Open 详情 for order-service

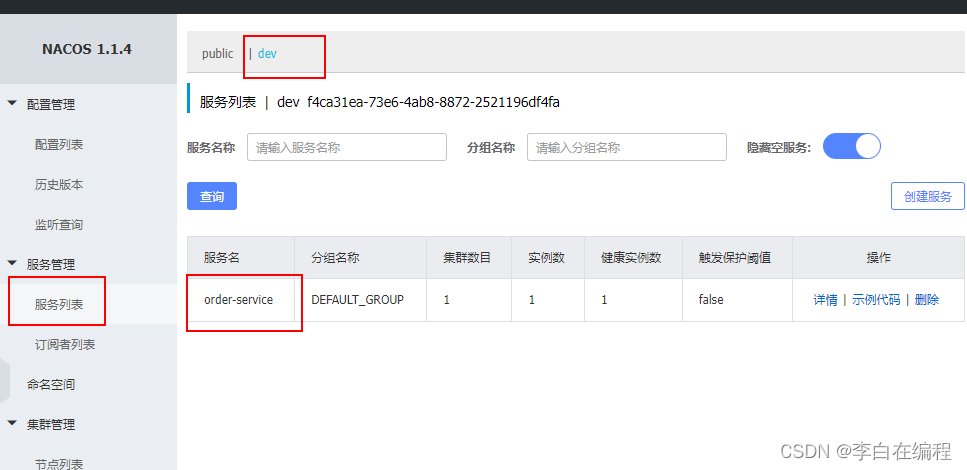pyautogui.click(x=825, y=300)
